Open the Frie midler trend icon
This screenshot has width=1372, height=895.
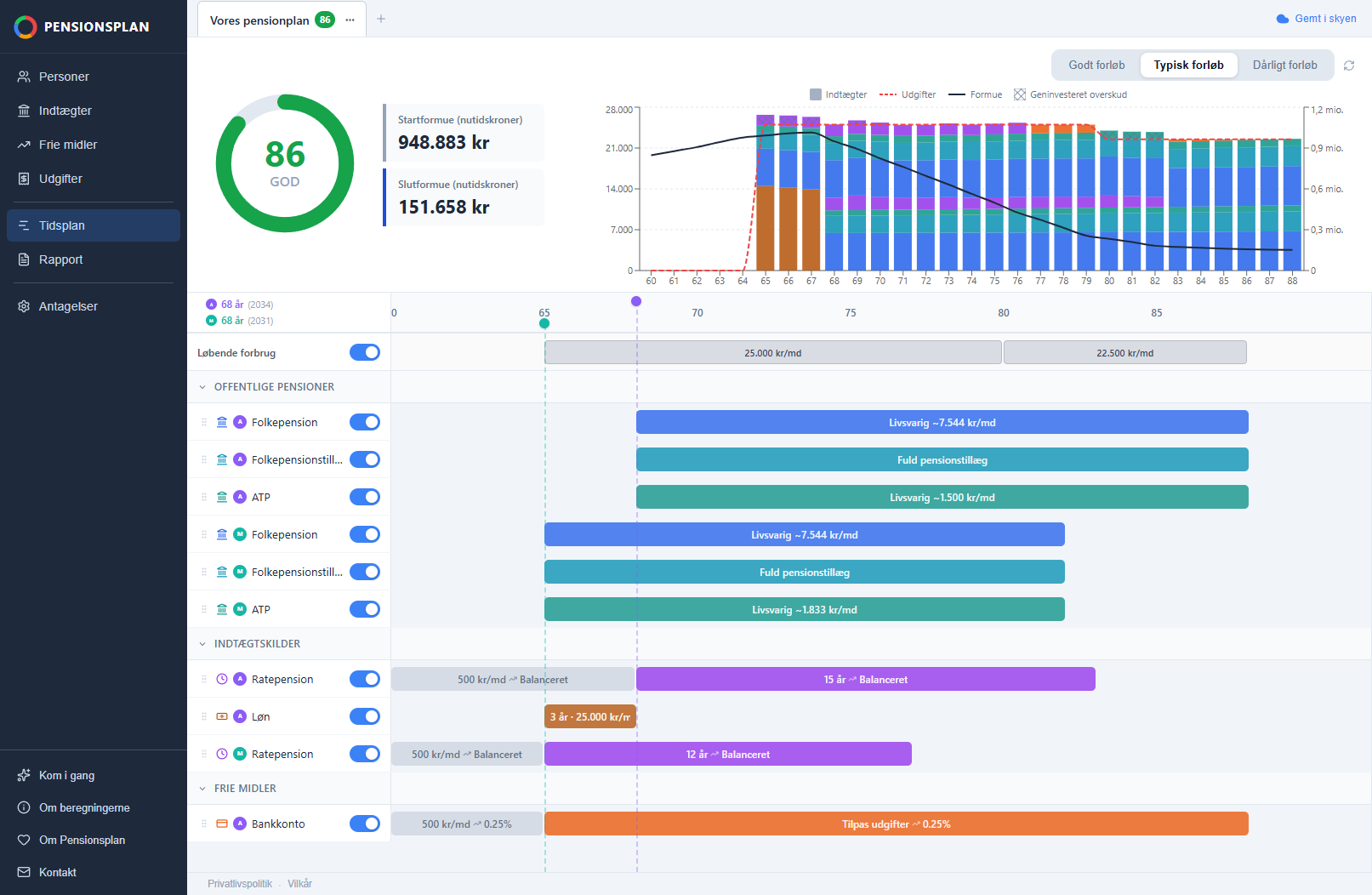pyautogui.click(x=24, y=145)
